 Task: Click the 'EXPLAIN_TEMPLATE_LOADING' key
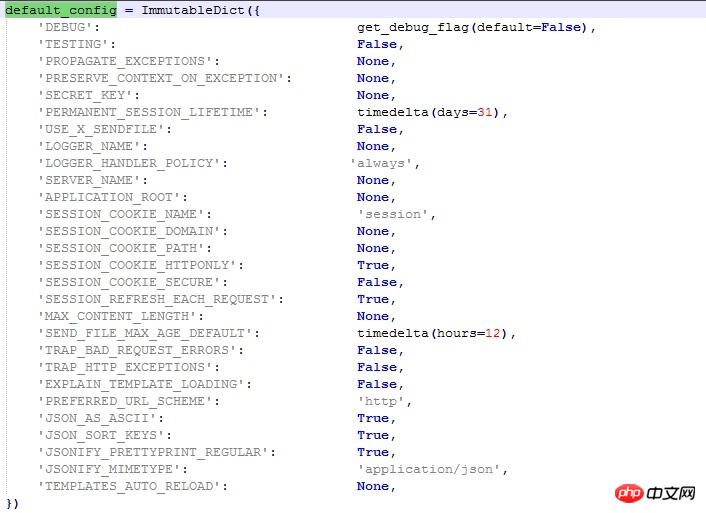[x=141, y=385]
